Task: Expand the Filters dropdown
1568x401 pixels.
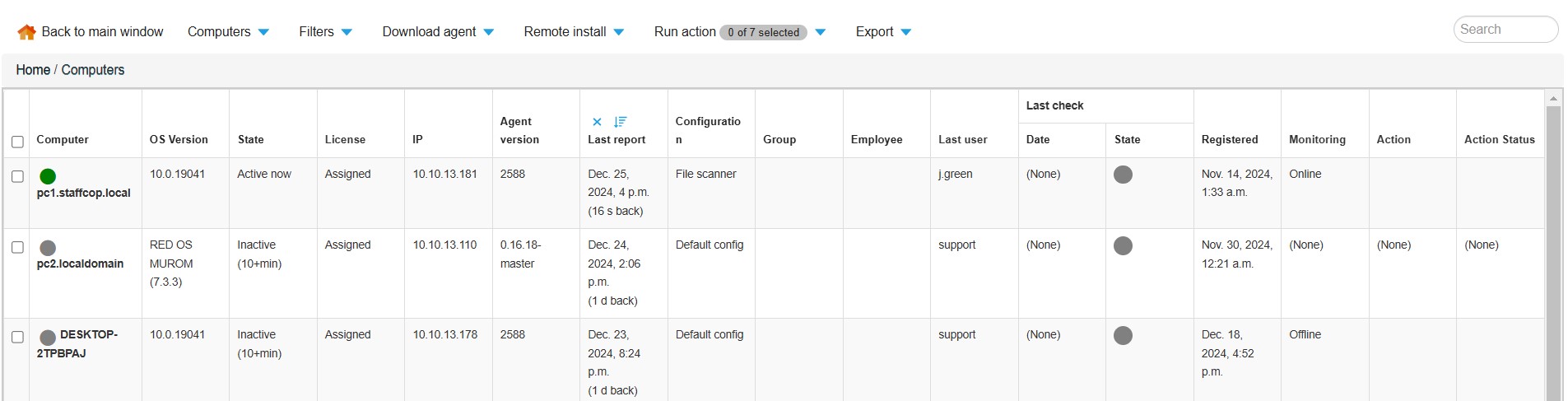Action: point(325,32)
